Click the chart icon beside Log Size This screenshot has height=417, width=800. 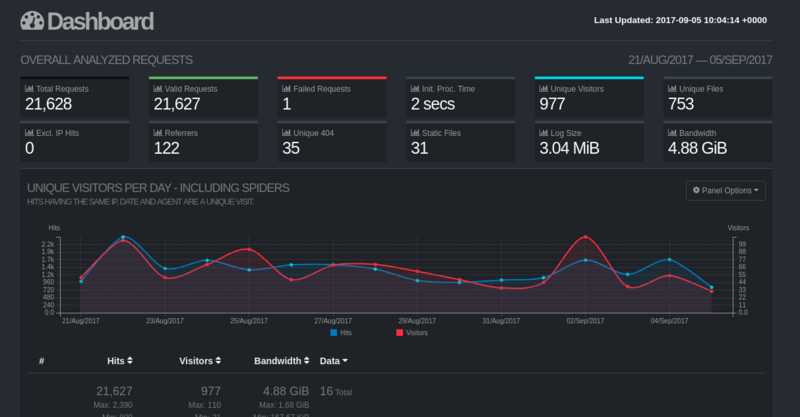click(543, 132)
